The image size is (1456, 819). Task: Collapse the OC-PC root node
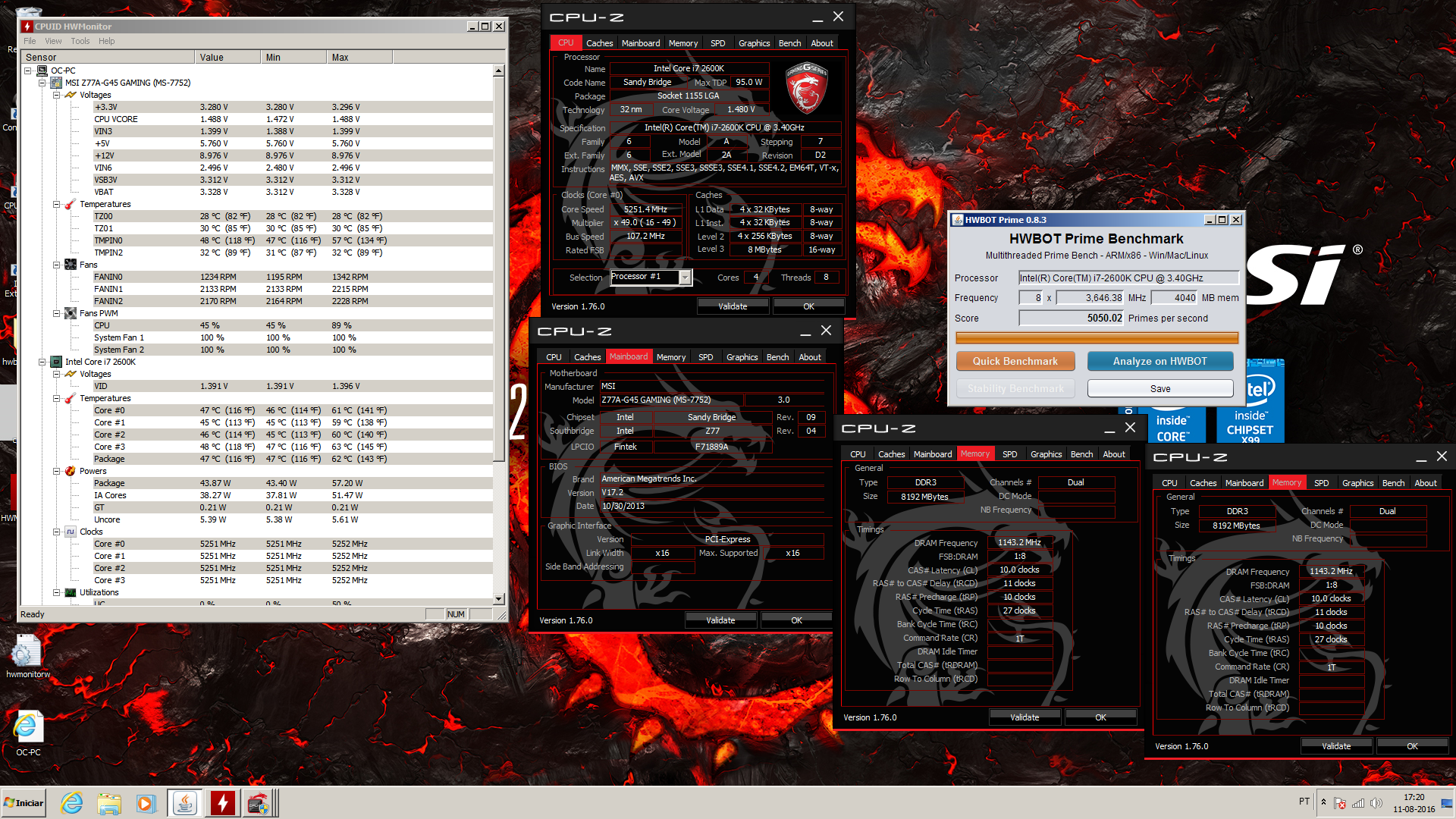28,71
